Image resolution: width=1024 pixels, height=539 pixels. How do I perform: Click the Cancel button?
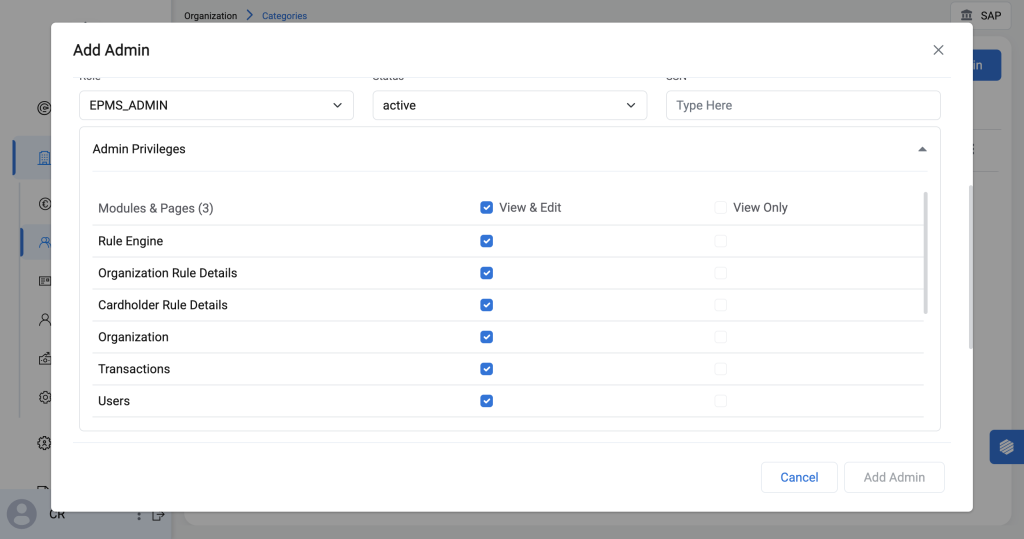[x=799, y=477]
